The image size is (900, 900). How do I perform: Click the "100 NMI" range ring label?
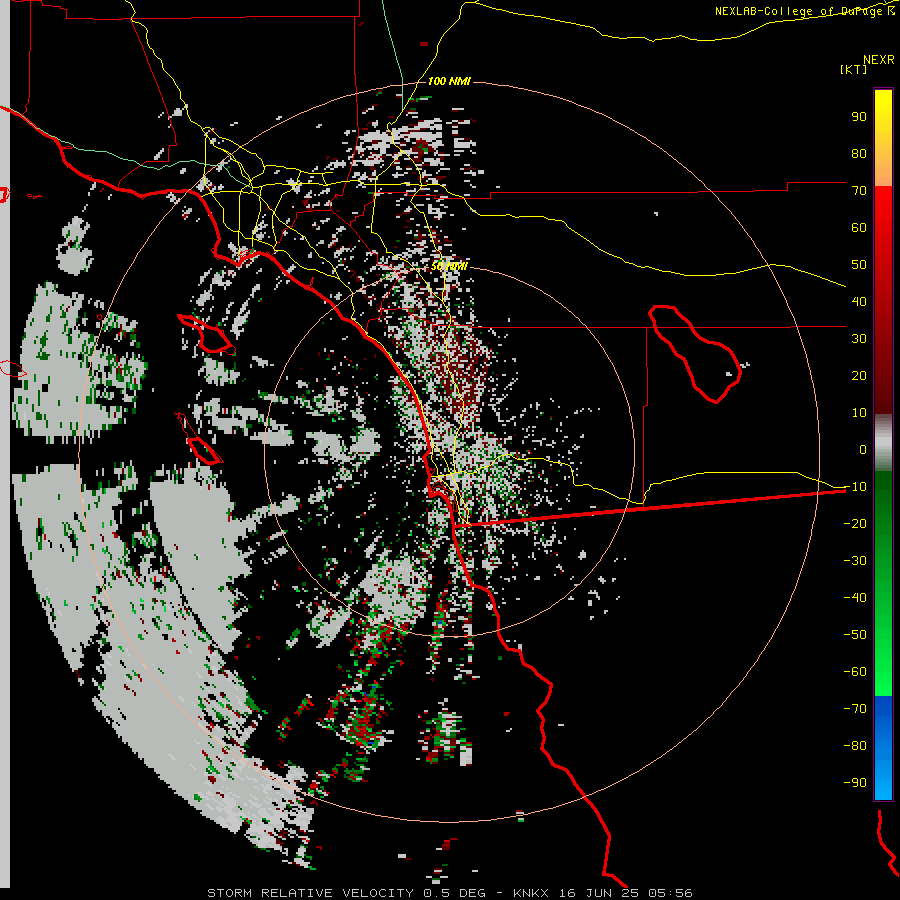pos(449,82)
